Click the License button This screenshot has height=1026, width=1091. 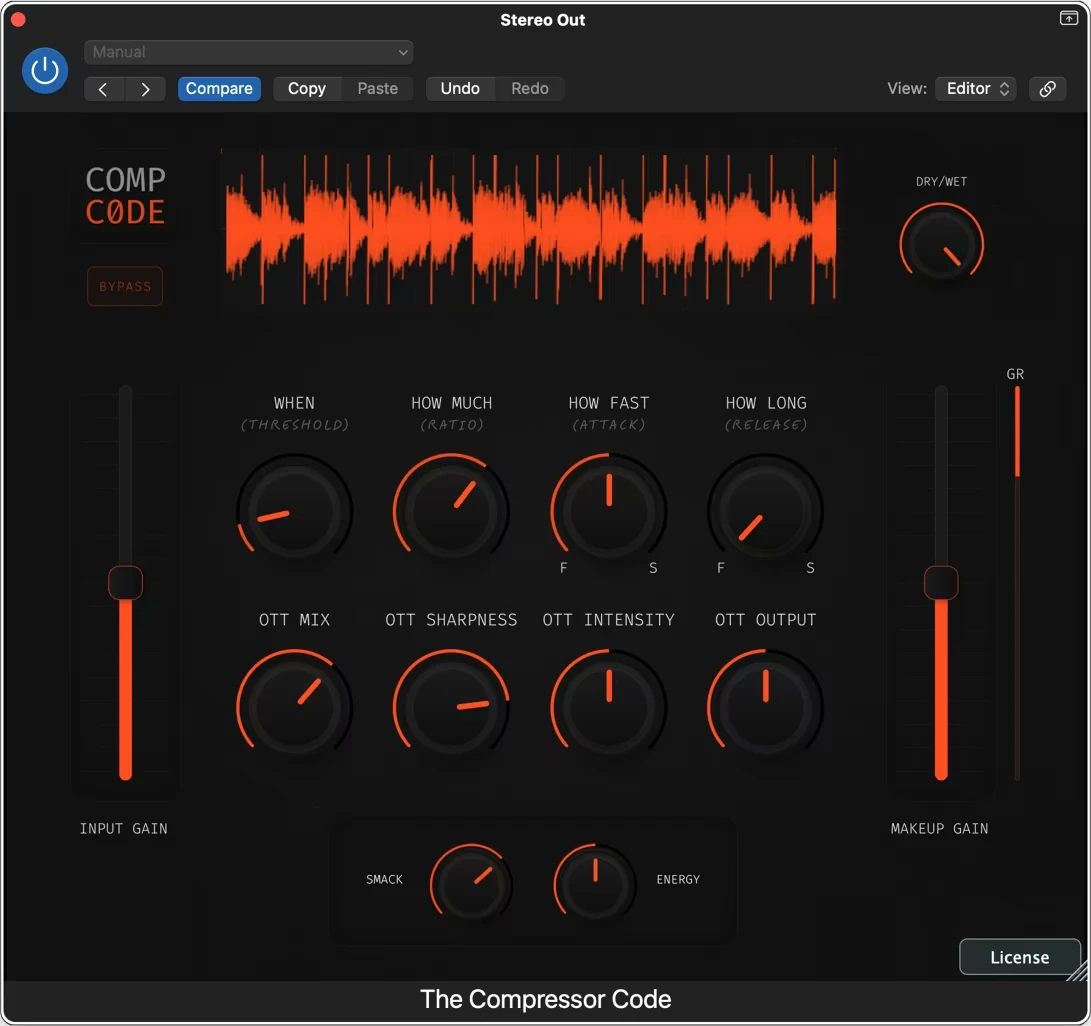[1019, 957]
